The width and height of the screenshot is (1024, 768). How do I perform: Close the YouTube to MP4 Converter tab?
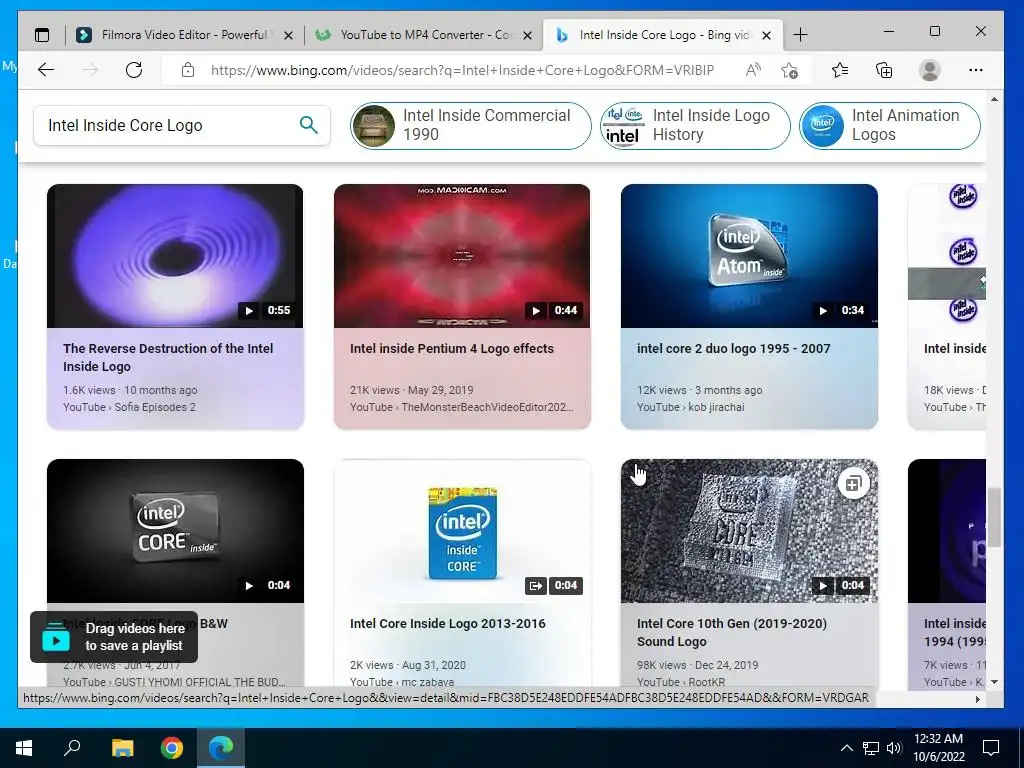tap(528, 35)
